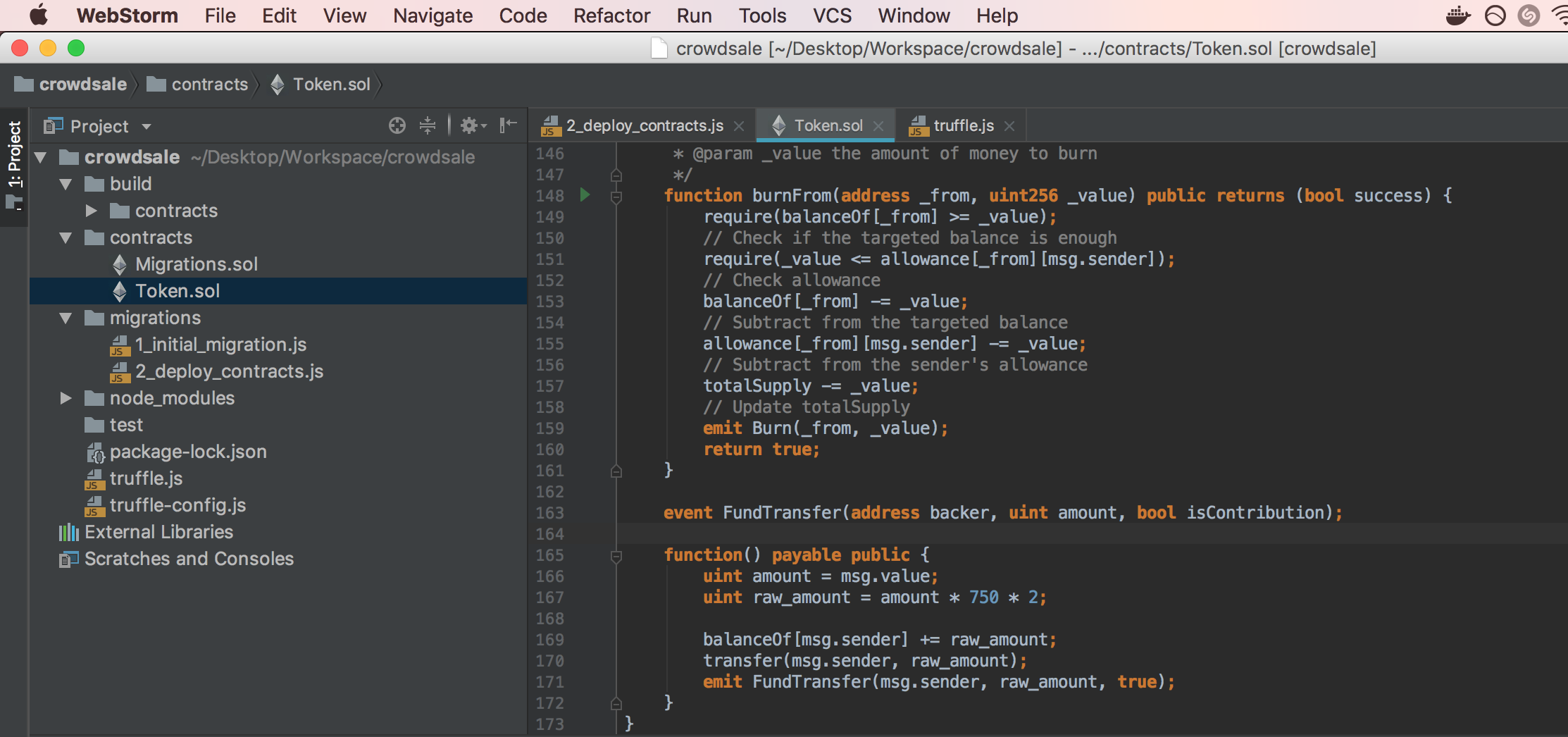Open Migrations.sol in the project tree
1568x737 pixels.
(196, 264)
